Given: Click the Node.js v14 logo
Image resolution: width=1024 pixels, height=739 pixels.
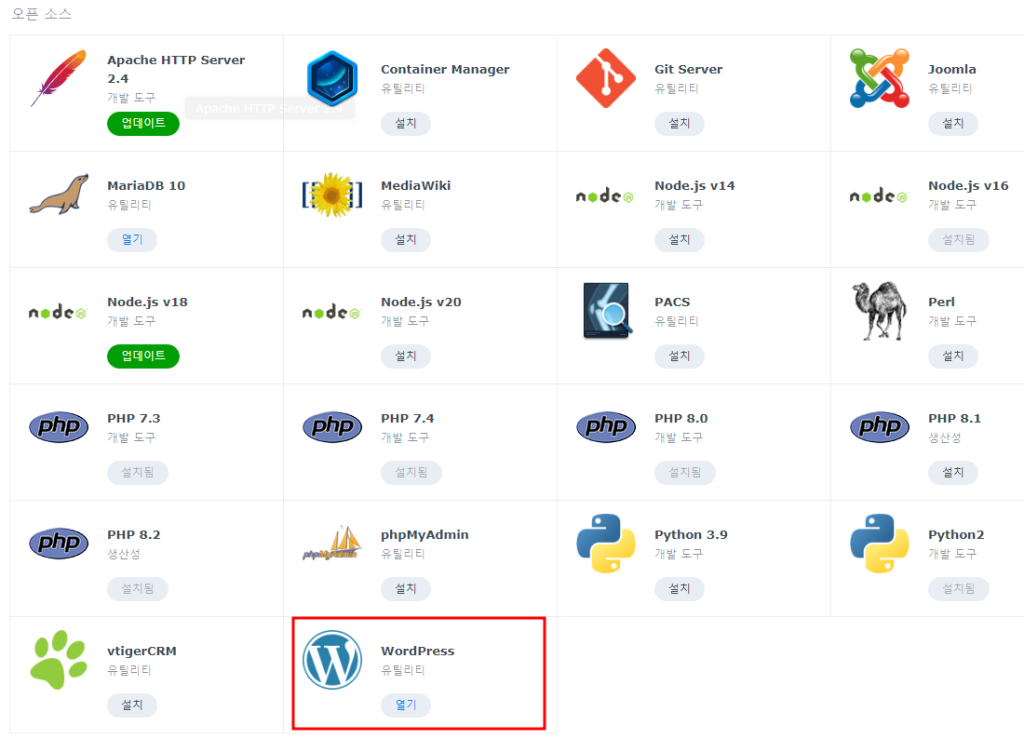Looking at the screenshot, I should 605,195.
